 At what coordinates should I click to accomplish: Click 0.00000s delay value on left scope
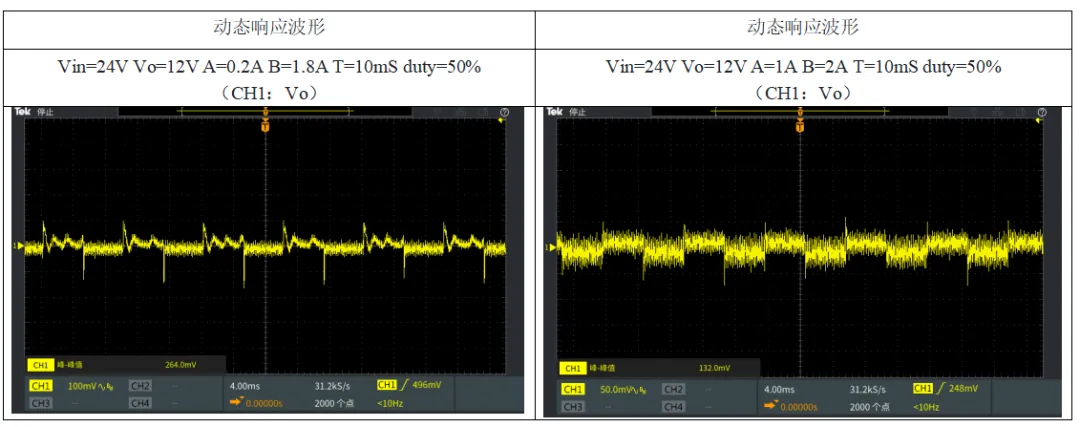(263, 404)
